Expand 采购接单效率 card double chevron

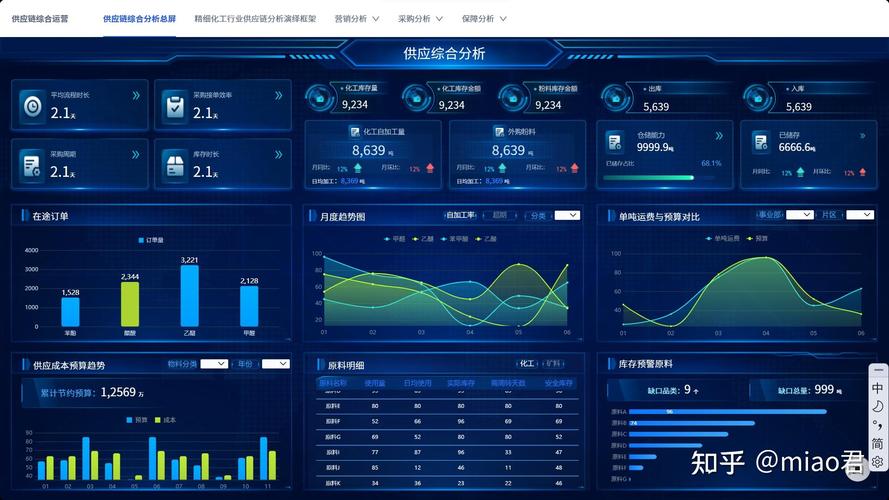pyautogui.click(x=278, y=96)
